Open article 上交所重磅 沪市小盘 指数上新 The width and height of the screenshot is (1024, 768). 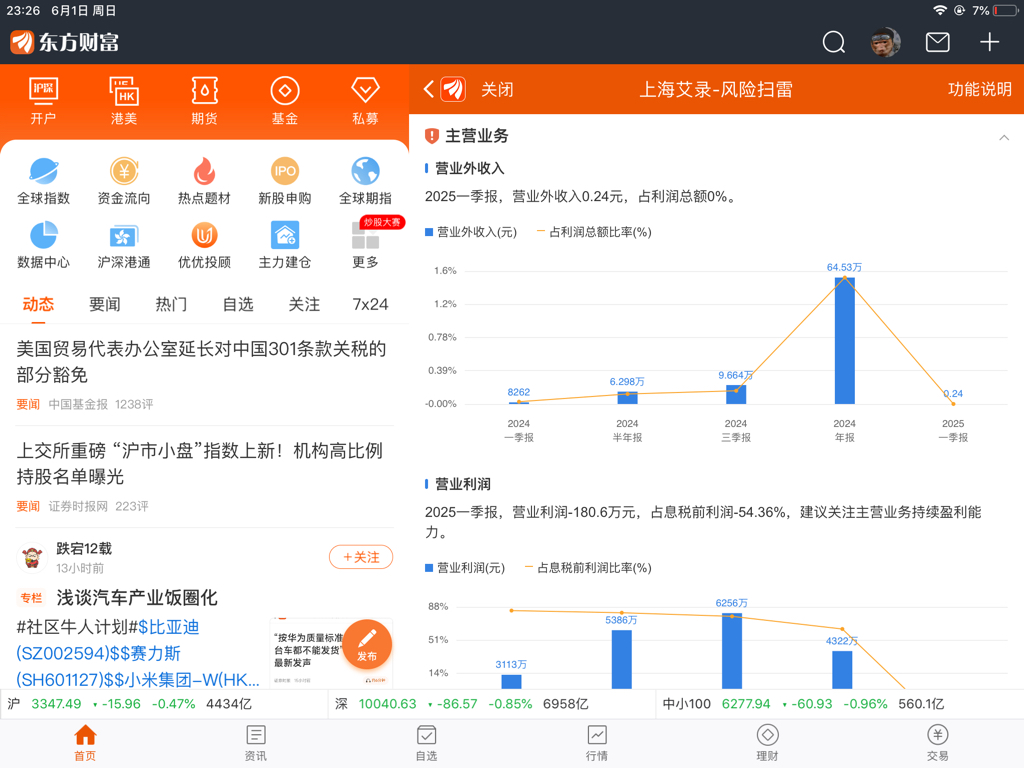tap(199, 463)
